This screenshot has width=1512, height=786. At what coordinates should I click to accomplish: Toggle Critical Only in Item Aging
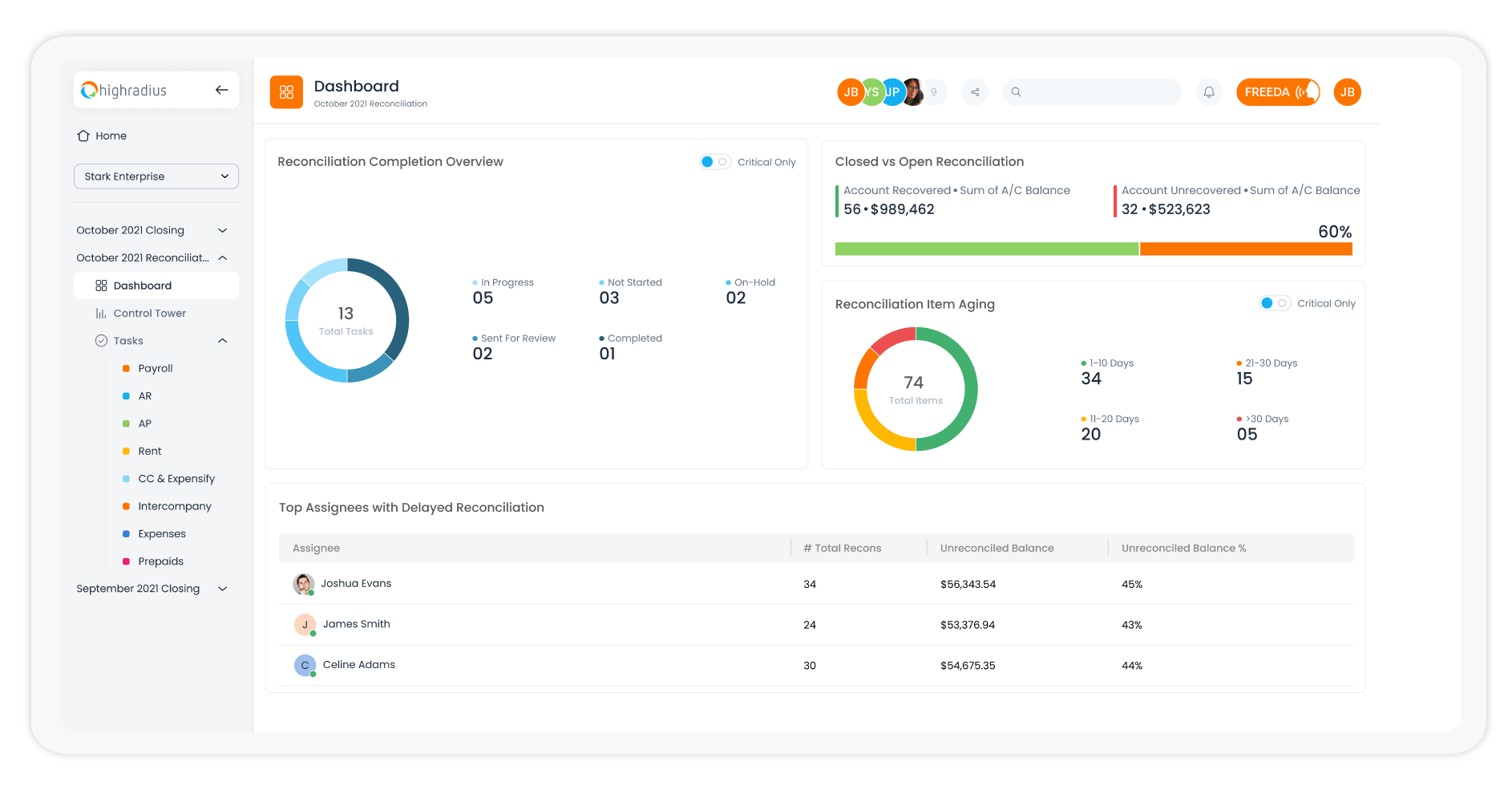pos(1275,303)
